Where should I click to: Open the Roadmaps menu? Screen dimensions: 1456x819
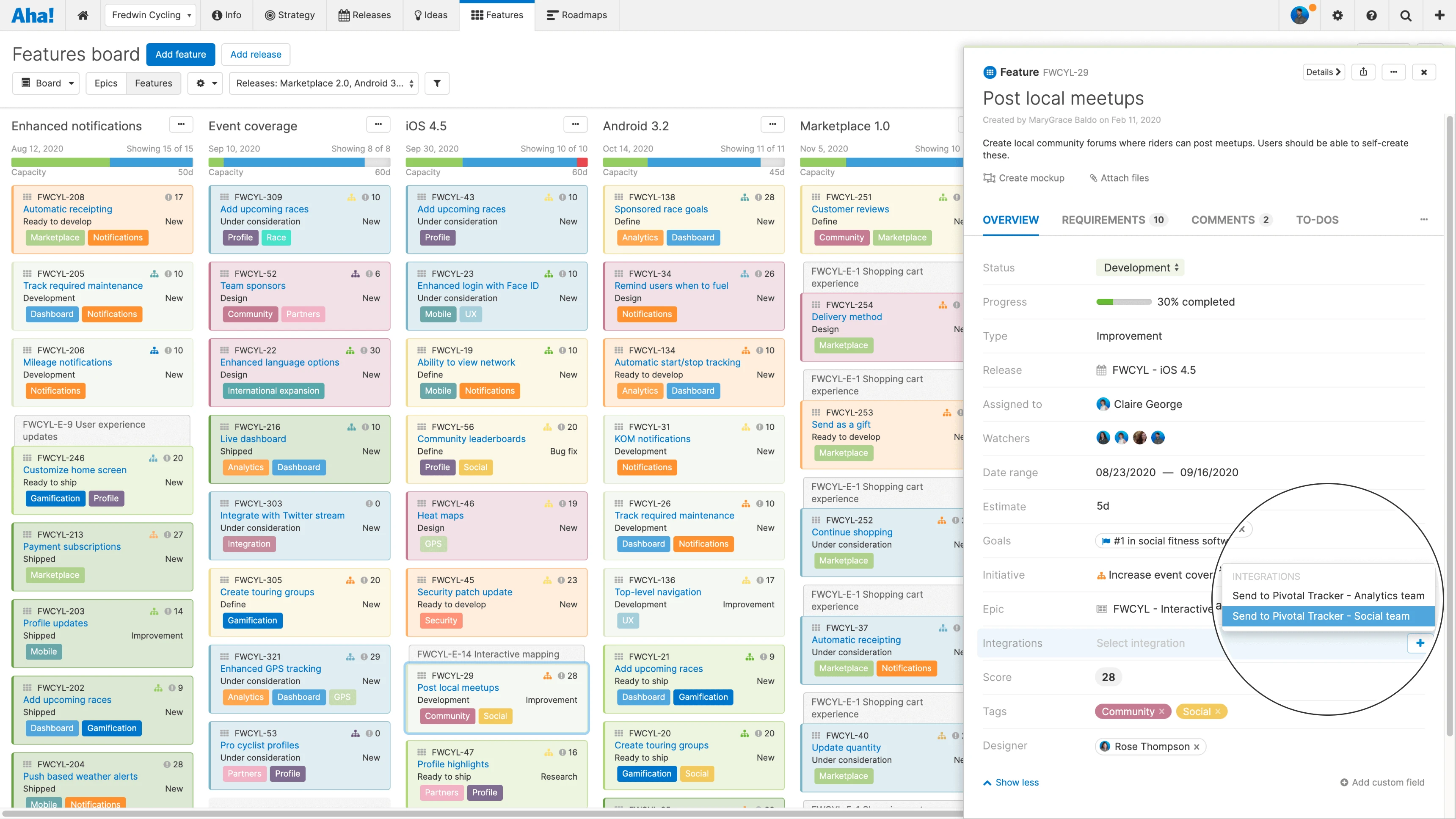[x=576, y=15]
